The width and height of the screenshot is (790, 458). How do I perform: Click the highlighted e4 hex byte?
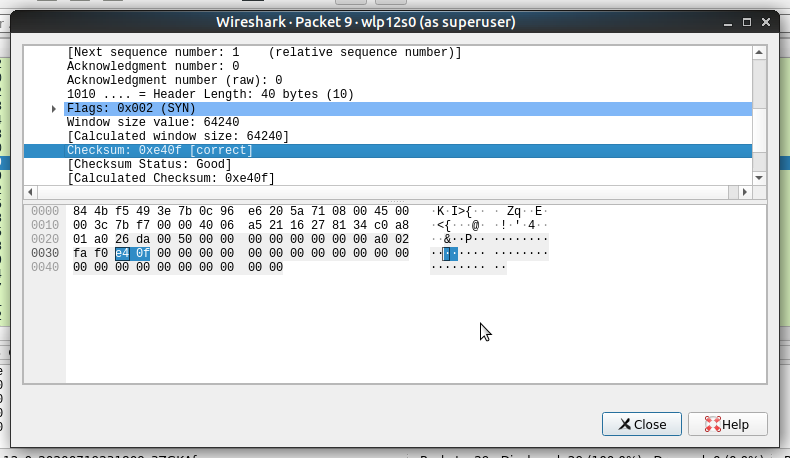122,253
